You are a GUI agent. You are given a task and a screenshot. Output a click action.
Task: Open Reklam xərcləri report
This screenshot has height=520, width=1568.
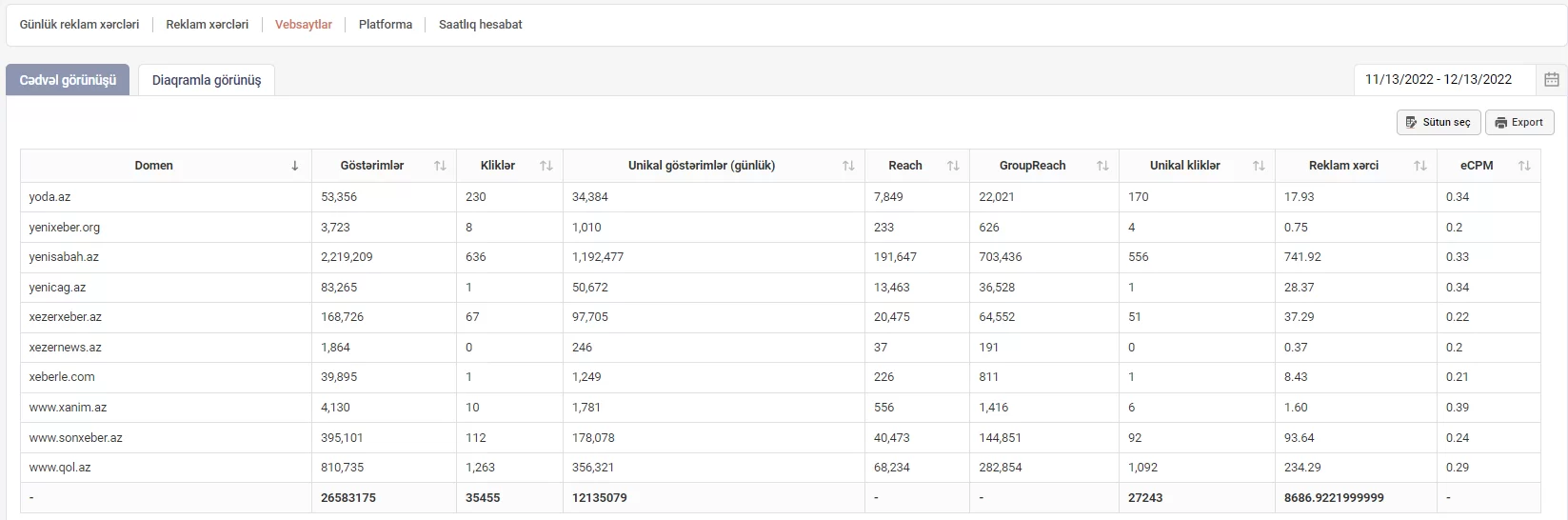208,25
